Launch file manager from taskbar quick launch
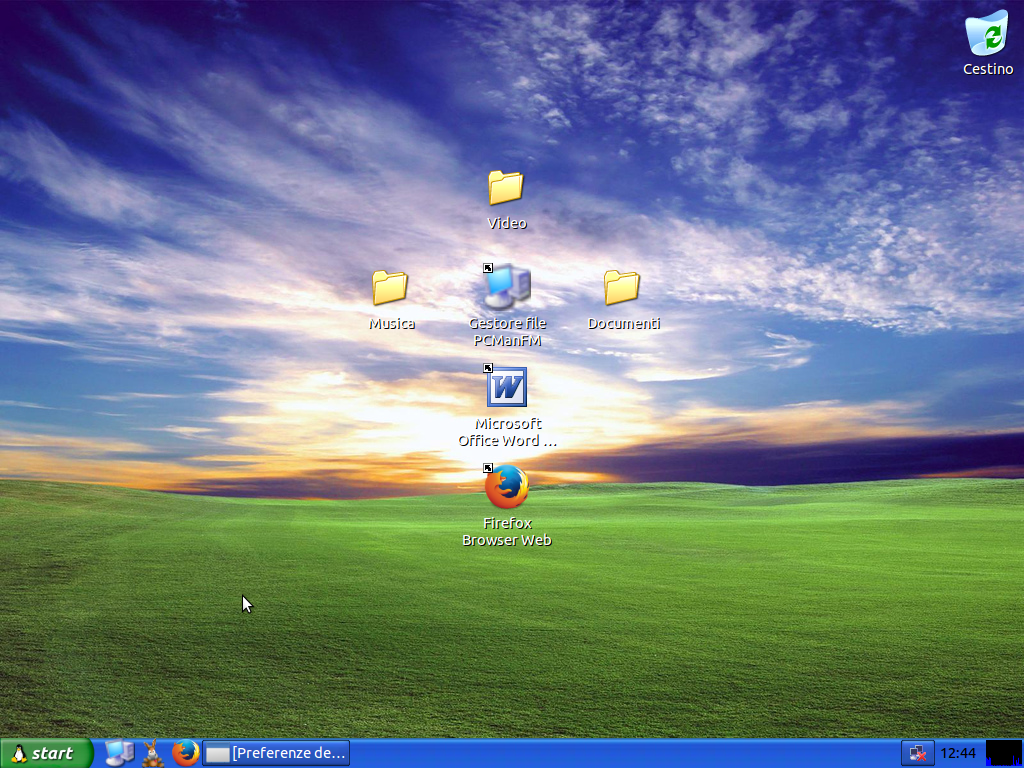 (120, 752)
